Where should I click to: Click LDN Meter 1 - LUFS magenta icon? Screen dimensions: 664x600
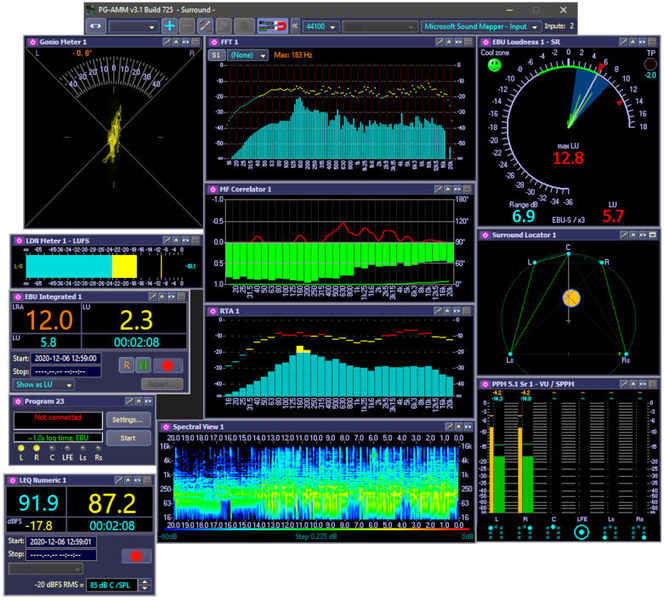pos(19,241)
